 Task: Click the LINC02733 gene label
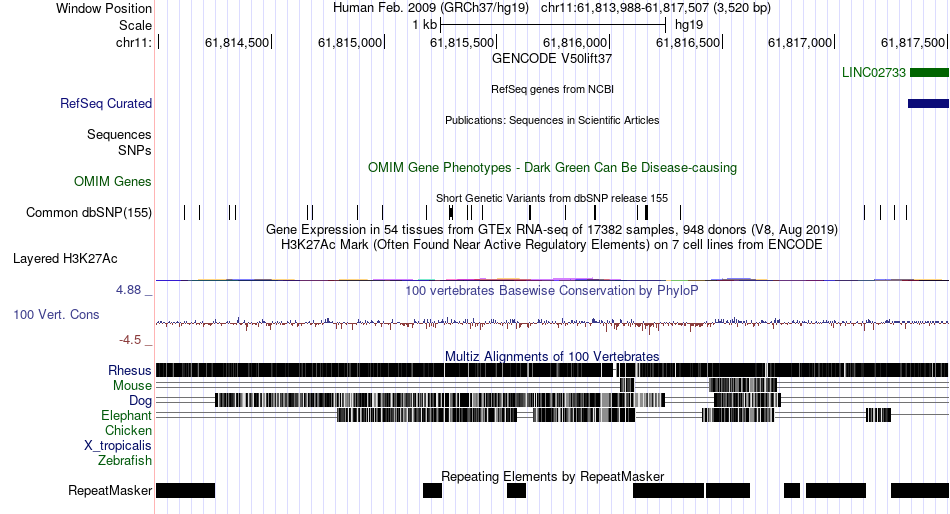pos(874,73)
